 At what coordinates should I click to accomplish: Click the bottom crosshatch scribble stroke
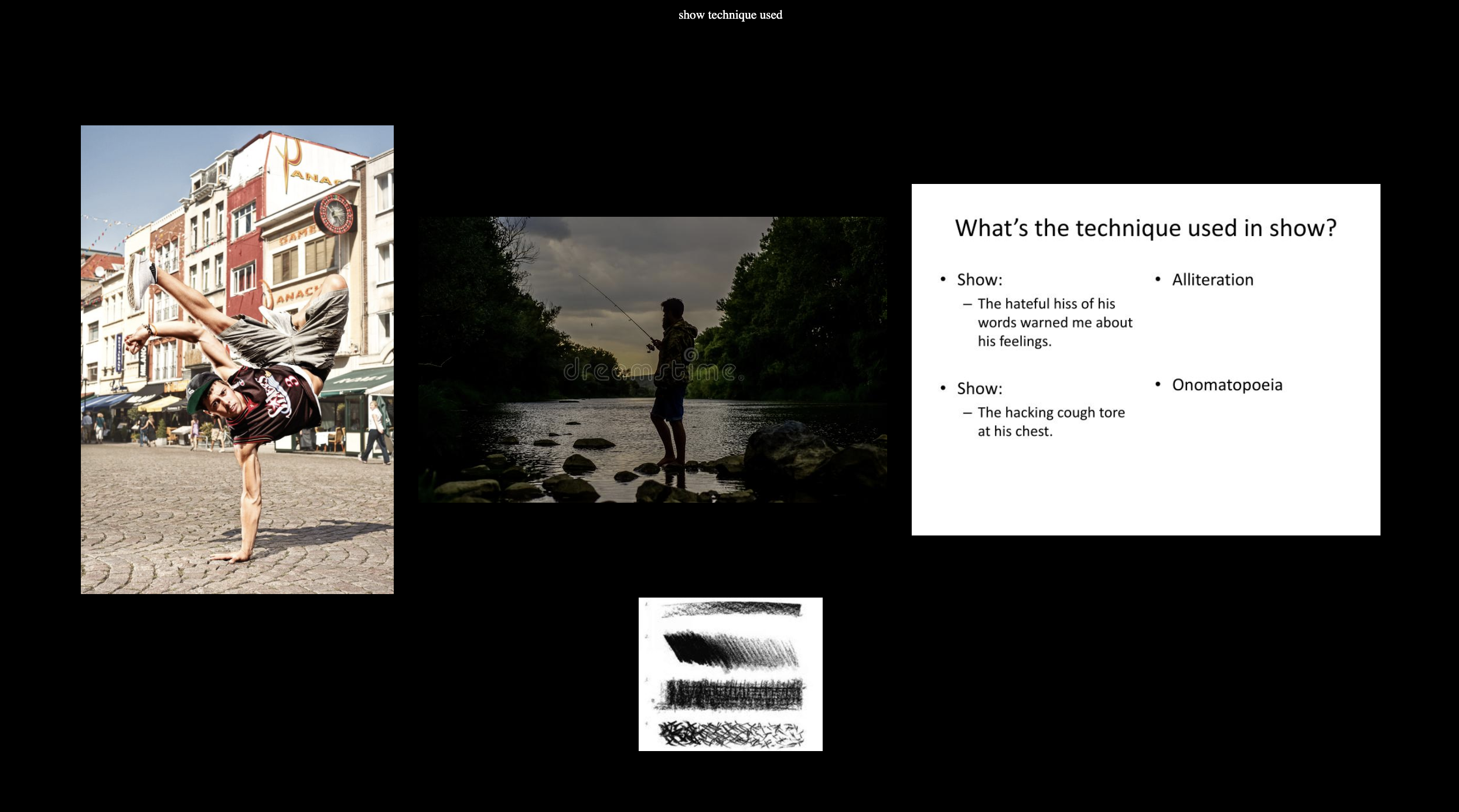[x=730, y=735]
